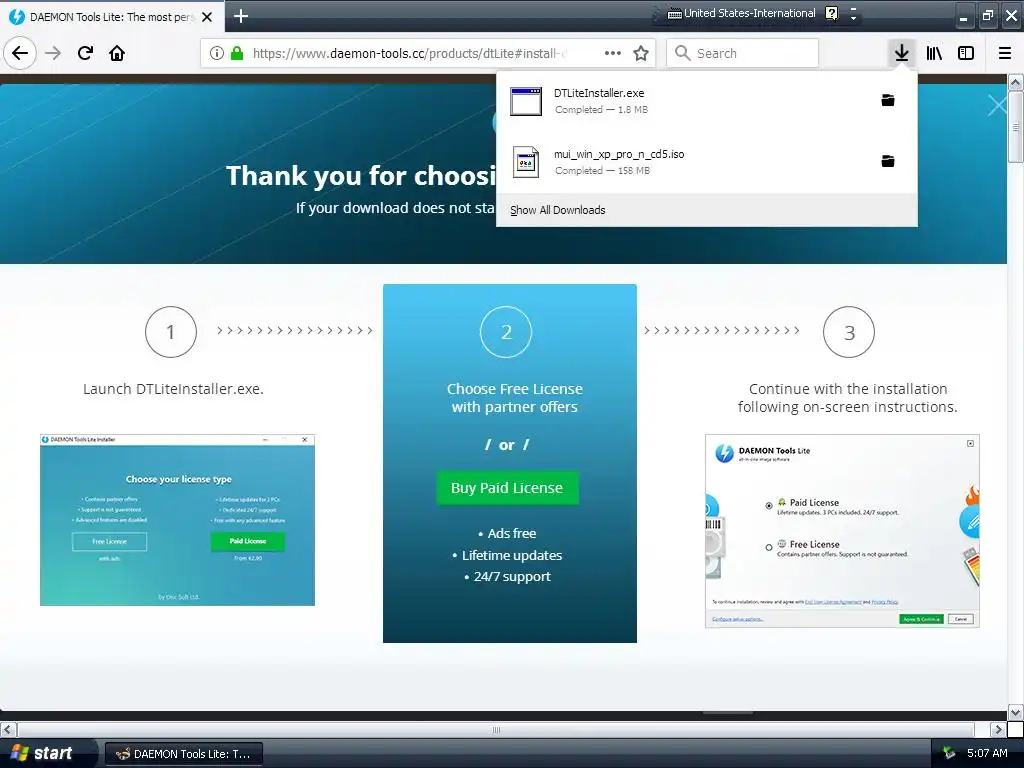Screen dimensions: 1024x768
Task: Open containing folder for mui_win_xp_pro_n_cd5.iso
Action: coord(888,161)
